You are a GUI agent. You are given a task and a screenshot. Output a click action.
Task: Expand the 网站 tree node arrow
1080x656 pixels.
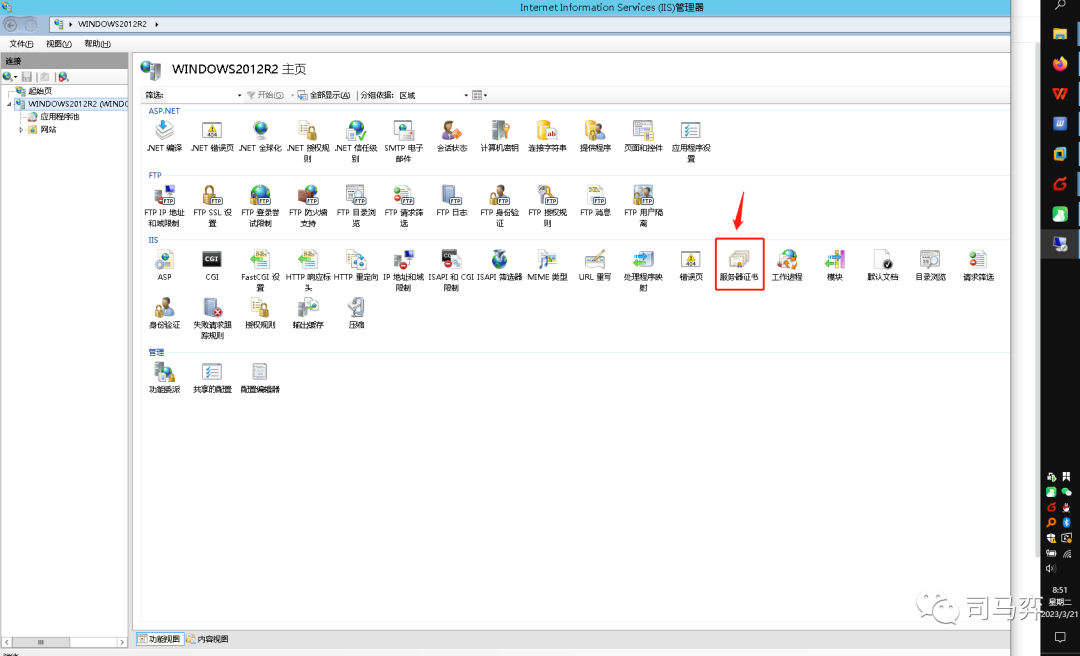21,130
